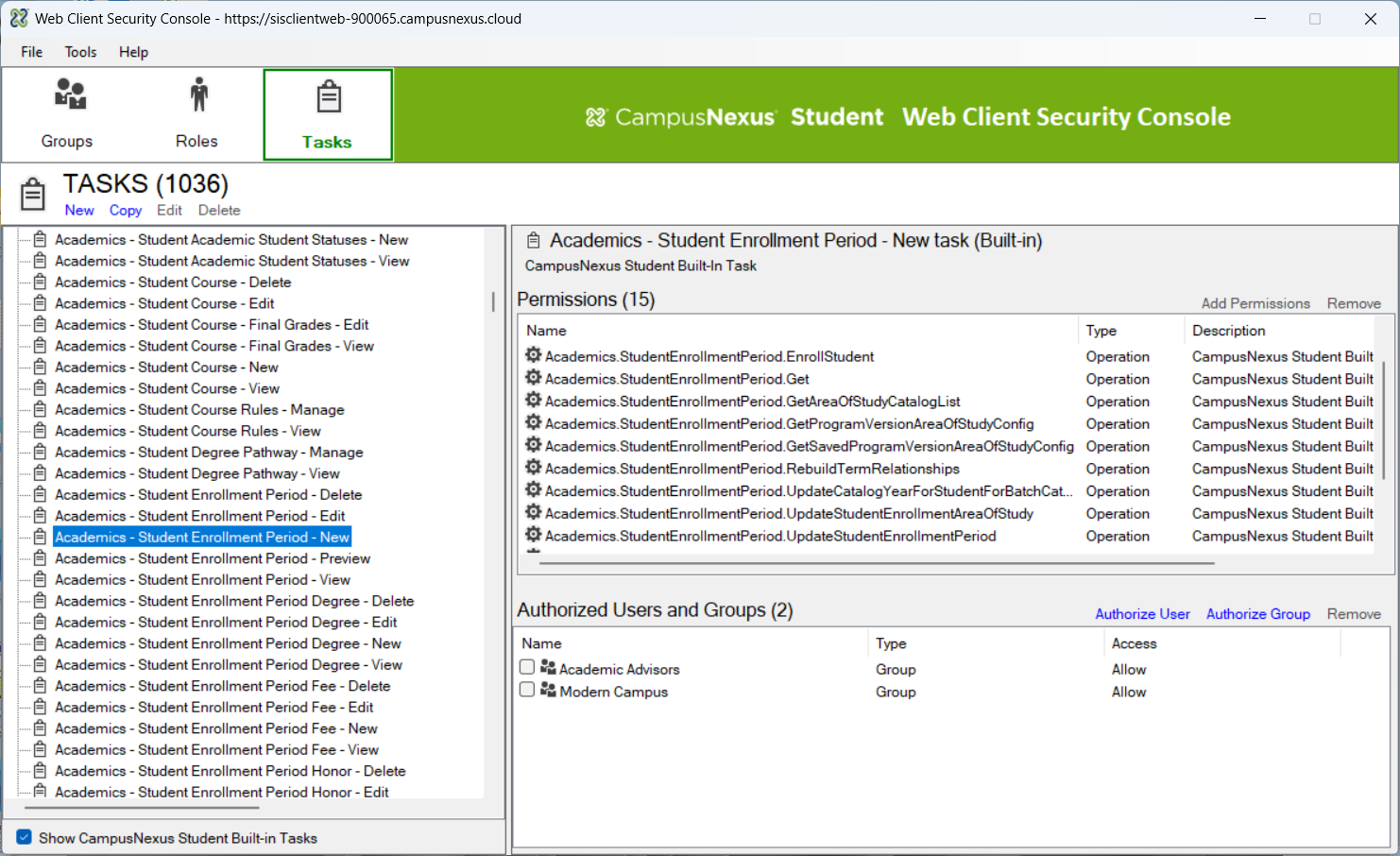Click the app logo in the title bar
The image size is (1400, 856).
pos(19,18)
